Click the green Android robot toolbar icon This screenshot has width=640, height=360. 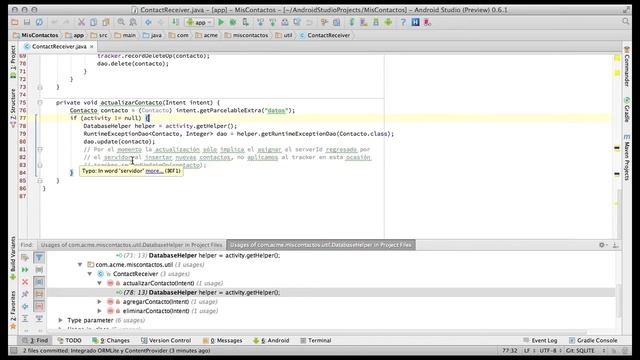point(388,22)
